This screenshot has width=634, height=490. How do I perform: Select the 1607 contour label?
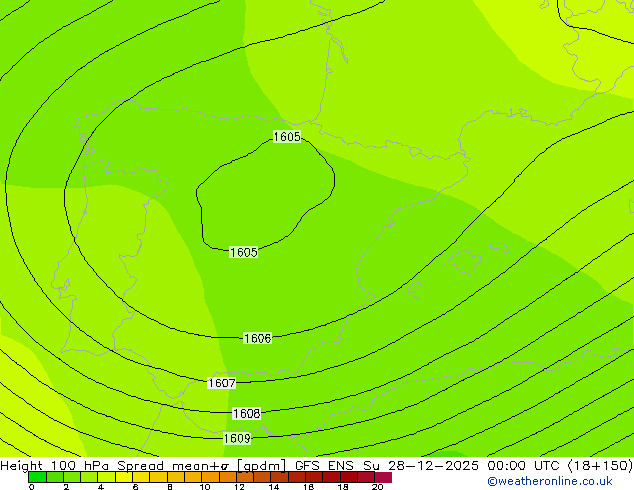[x=222, y=383]
